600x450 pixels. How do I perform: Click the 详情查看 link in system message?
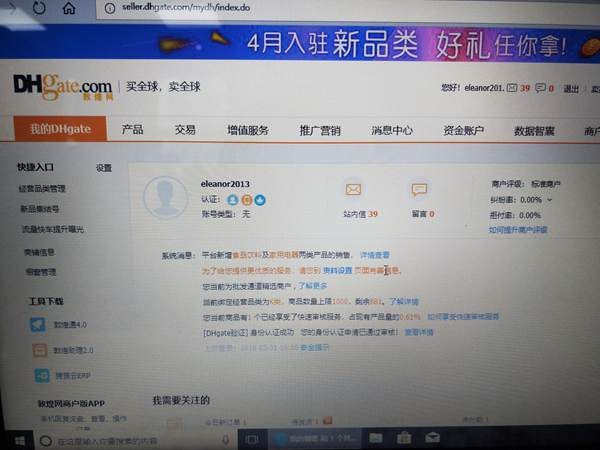(x=375, y=255)
